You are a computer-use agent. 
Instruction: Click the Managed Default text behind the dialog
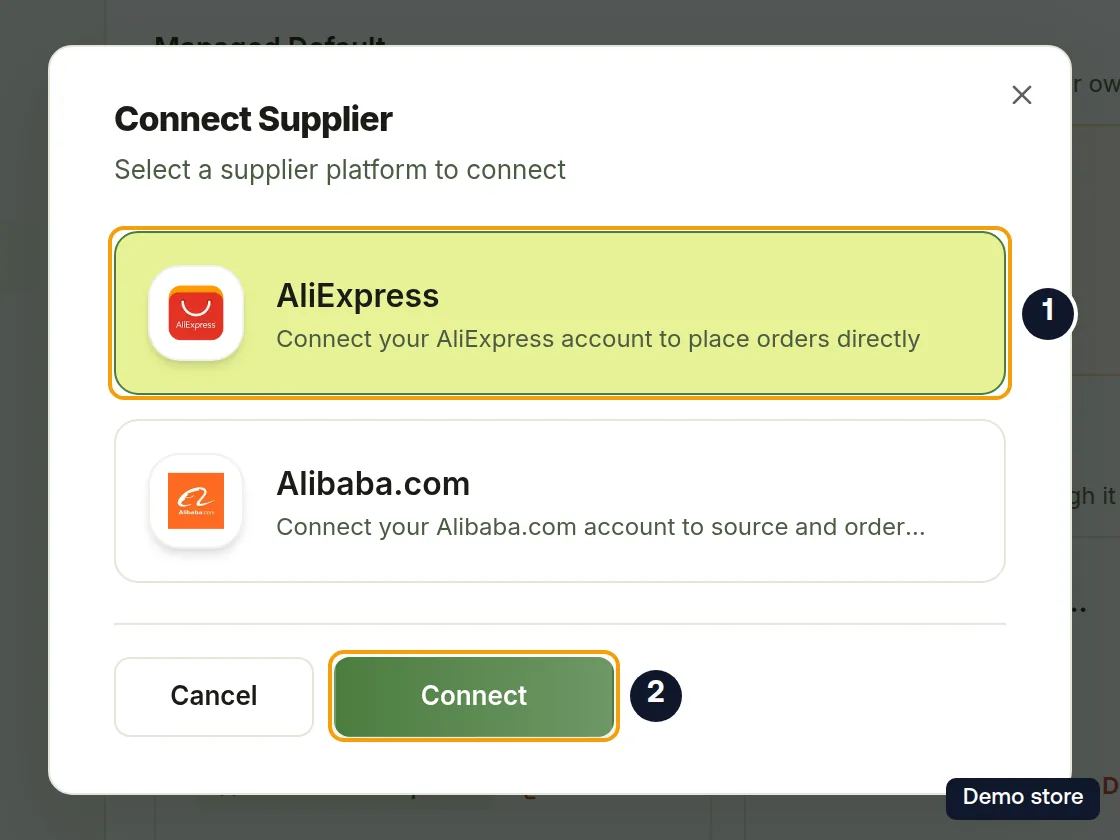pyautogui.click(x=270, y=40)
